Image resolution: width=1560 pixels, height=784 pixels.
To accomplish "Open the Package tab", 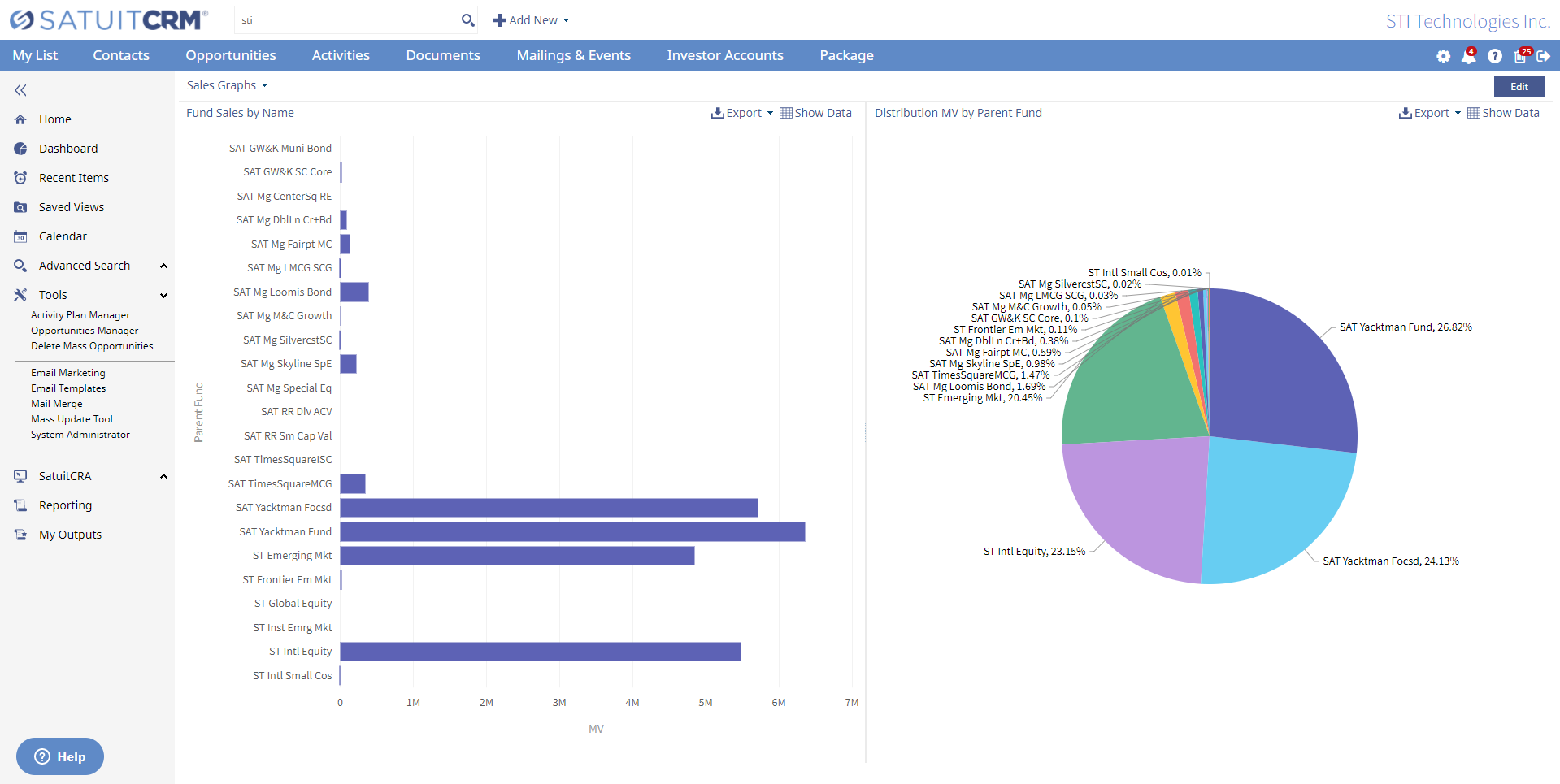I will [x=846, y=55].
